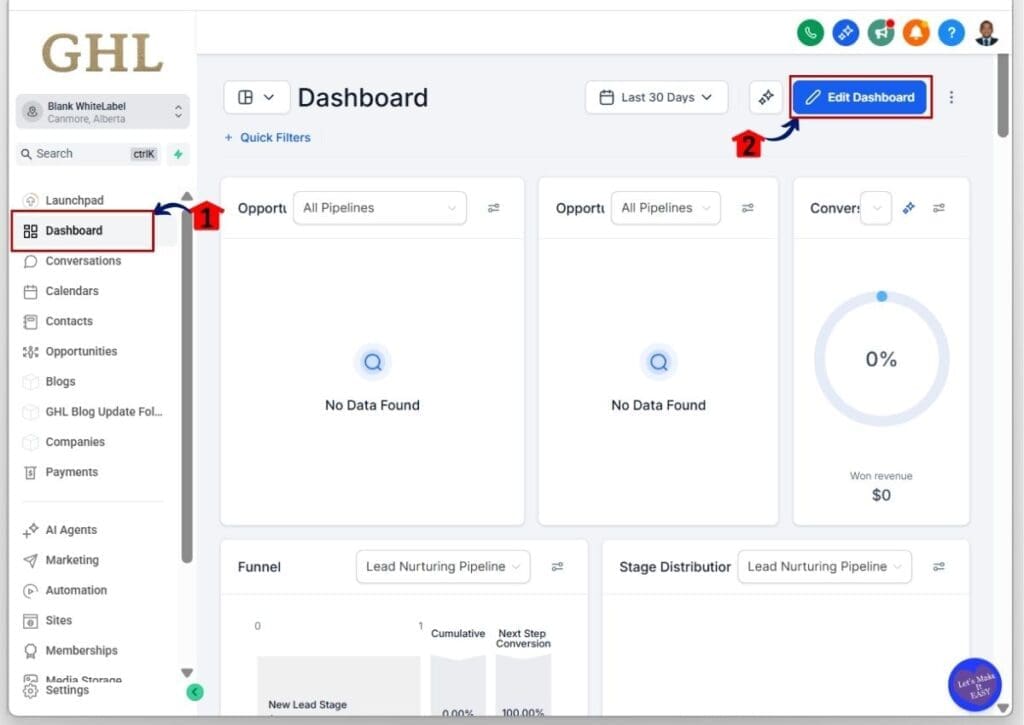Click the 0% conversion donut chart

pos(880,359)
